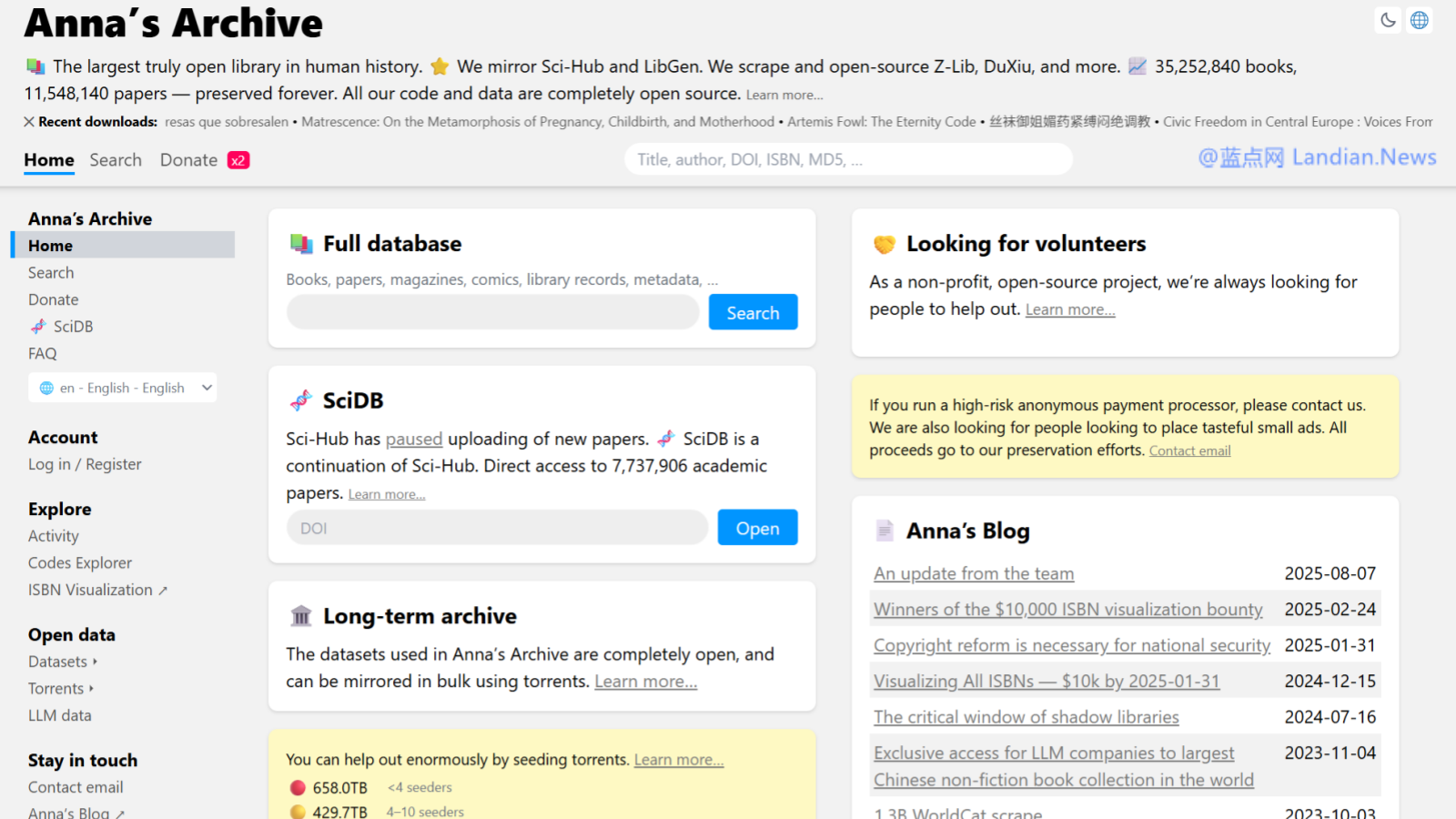Open 'An update from the team' blog post
Image resolution: width=1456 pixels, height=819 pixels.
(974, 573)
